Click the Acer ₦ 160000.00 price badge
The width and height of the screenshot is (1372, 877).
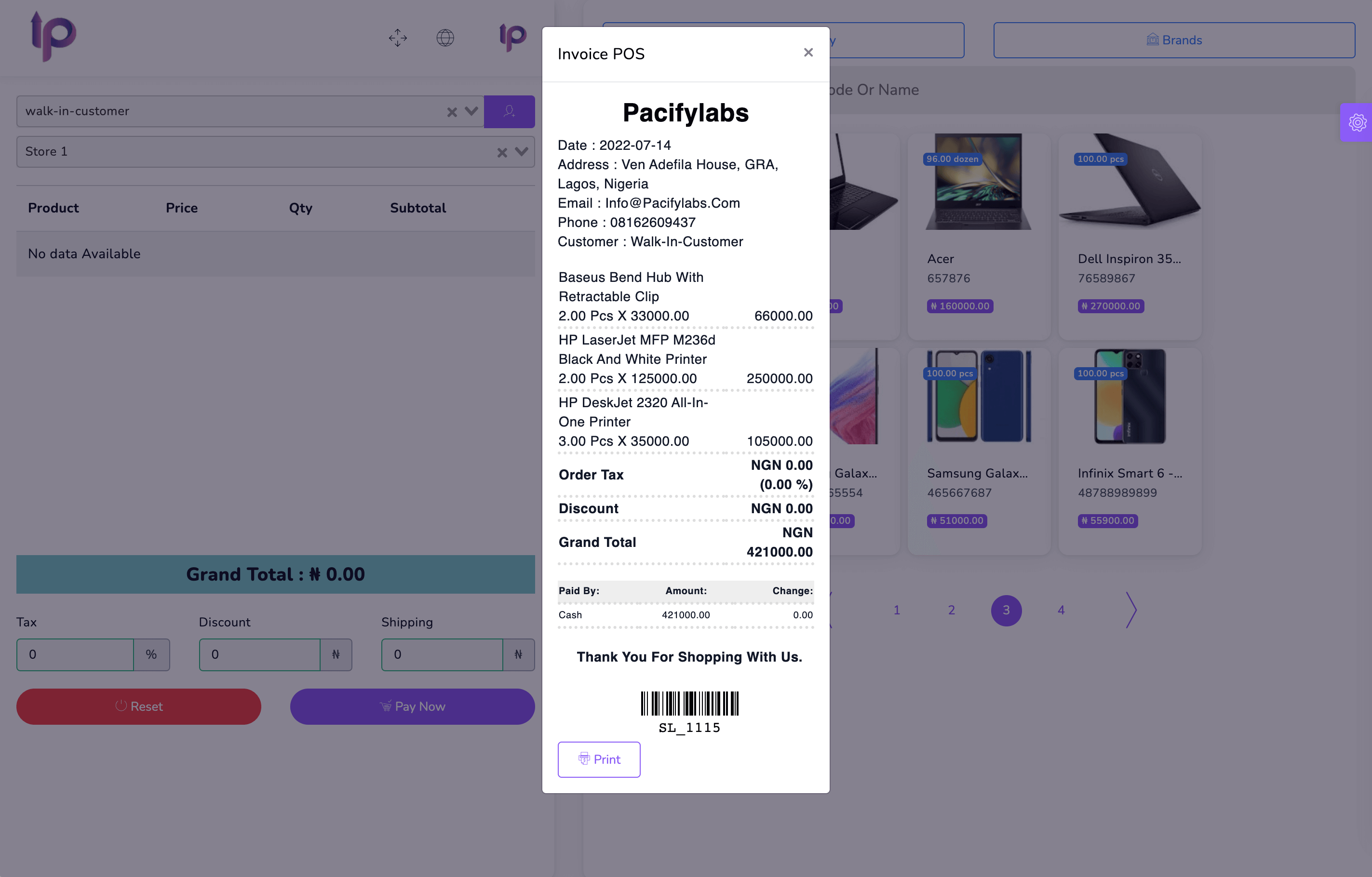960,306
